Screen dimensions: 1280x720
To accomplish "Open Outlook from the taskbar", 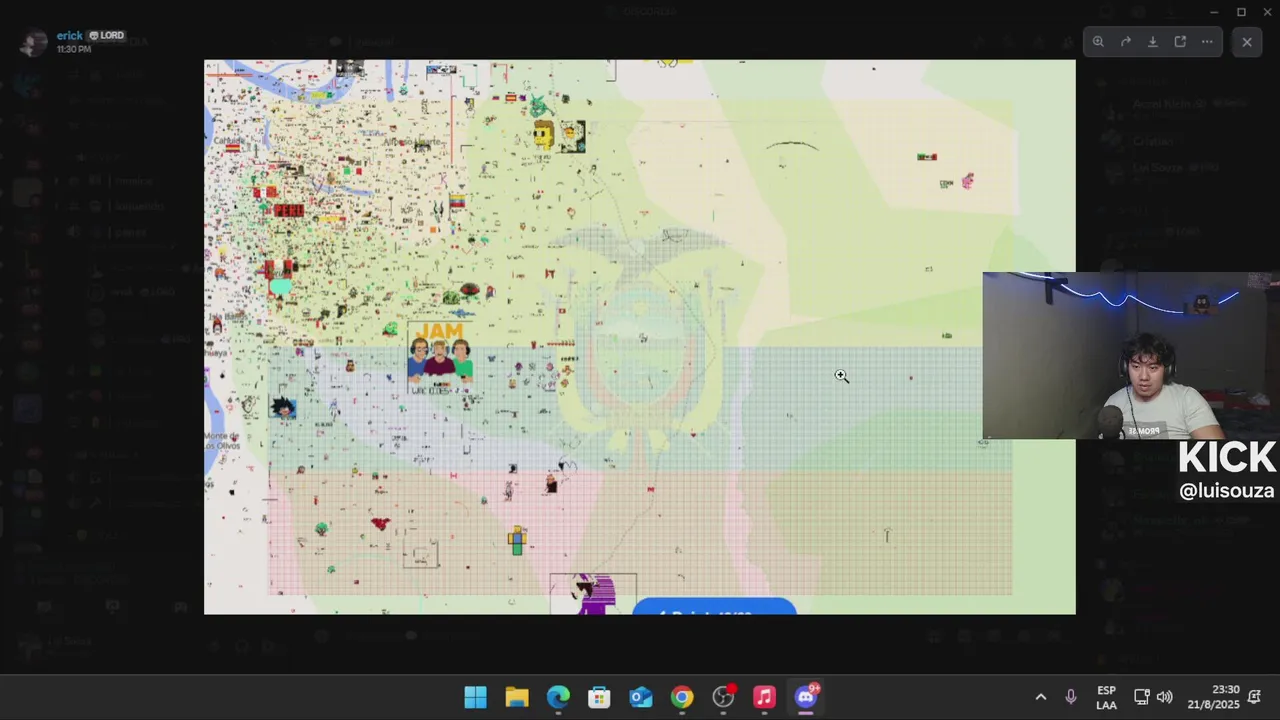I will pyautogui.click(x=641, y=697).
